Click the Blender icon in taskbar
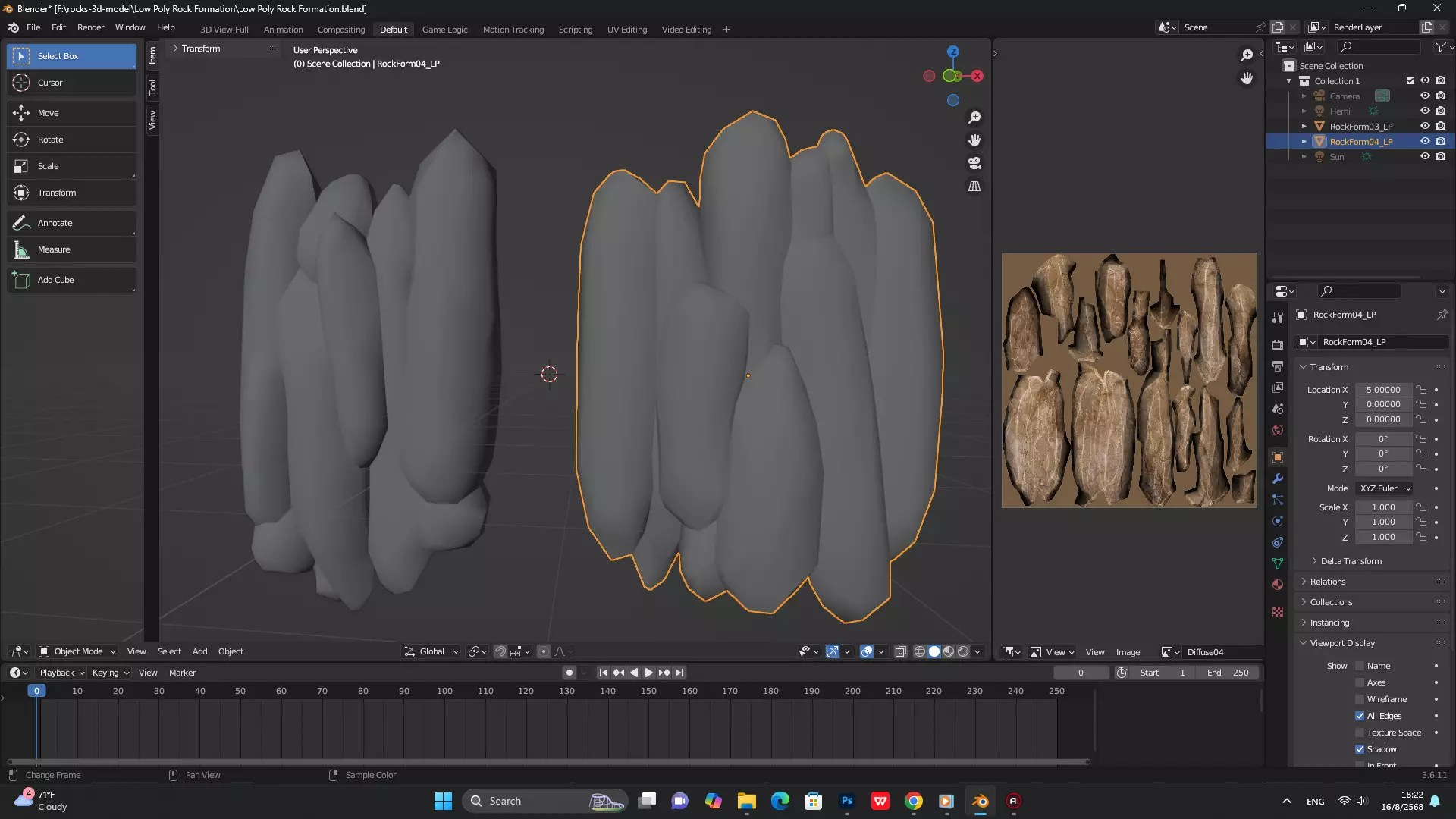The height and width of the screenshot is (819, 1456). coord(981,801)
